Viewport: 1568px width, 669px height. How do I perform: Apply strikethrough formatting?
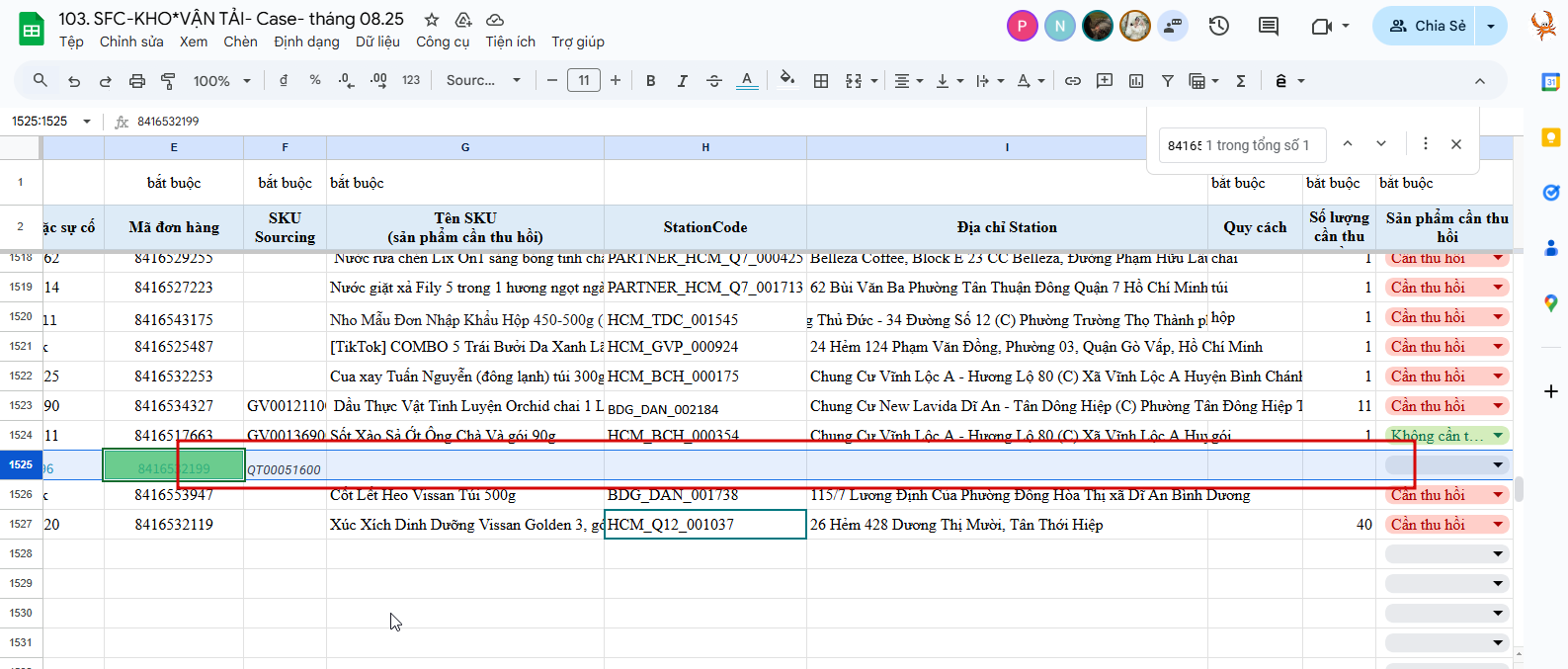(714, 81)
